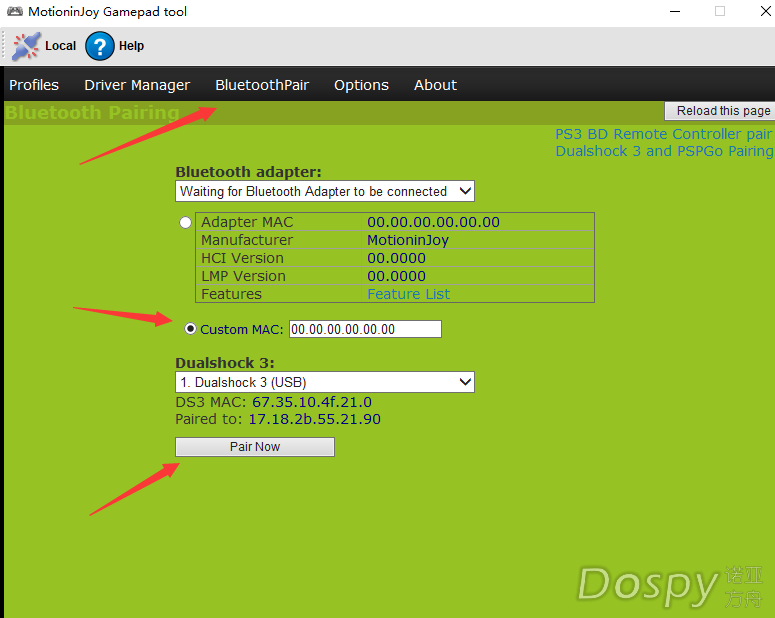Image resolution: width=775 pixels, height=618 pixels.
Task: Click DS3 MAC value 67.35.10.4f.21.0
Action: pos(312,402)
